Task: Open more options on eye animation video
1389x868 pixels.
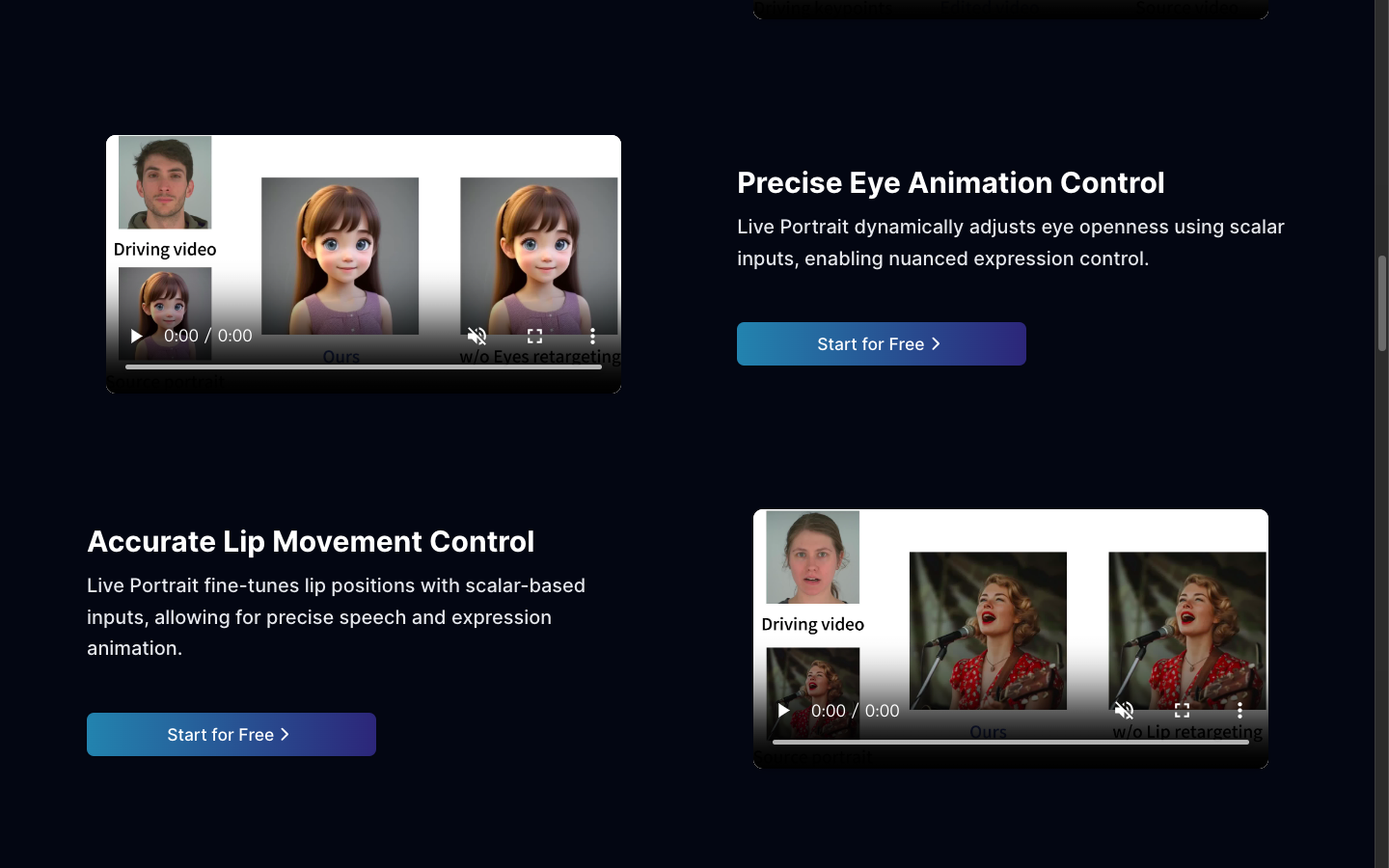Action: tap(592, 336)
